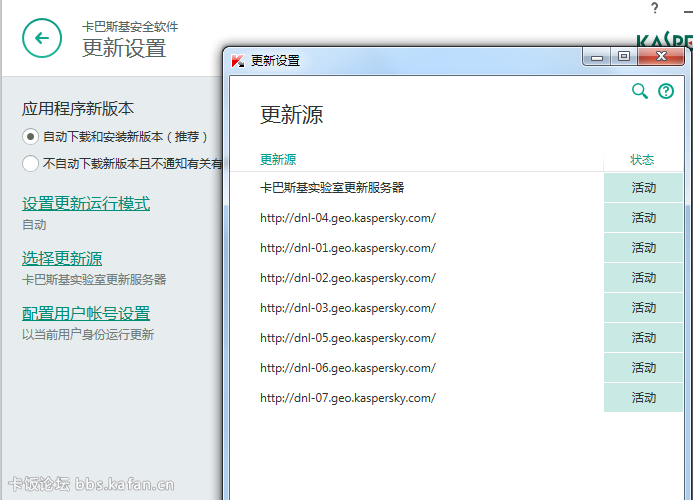Select 自动下载和安装新版本 (推荐) radio option

tap(30, 137)
